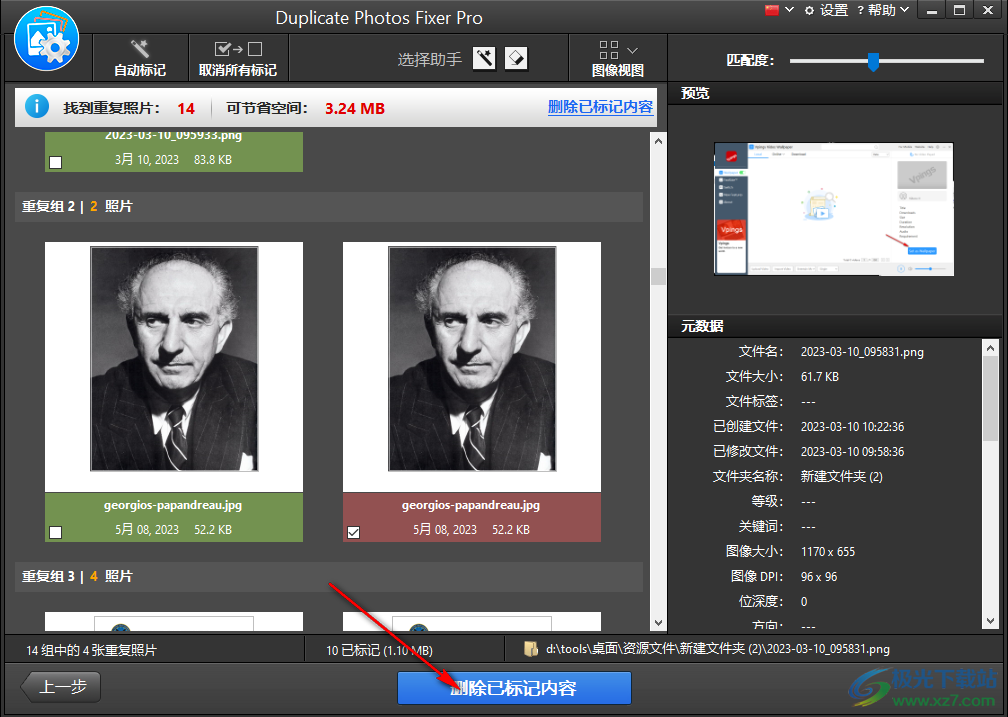Click the Duplicate Photos Fixer Pro logo
Viewport: 1008px width, 717px height.
(46, 39)
